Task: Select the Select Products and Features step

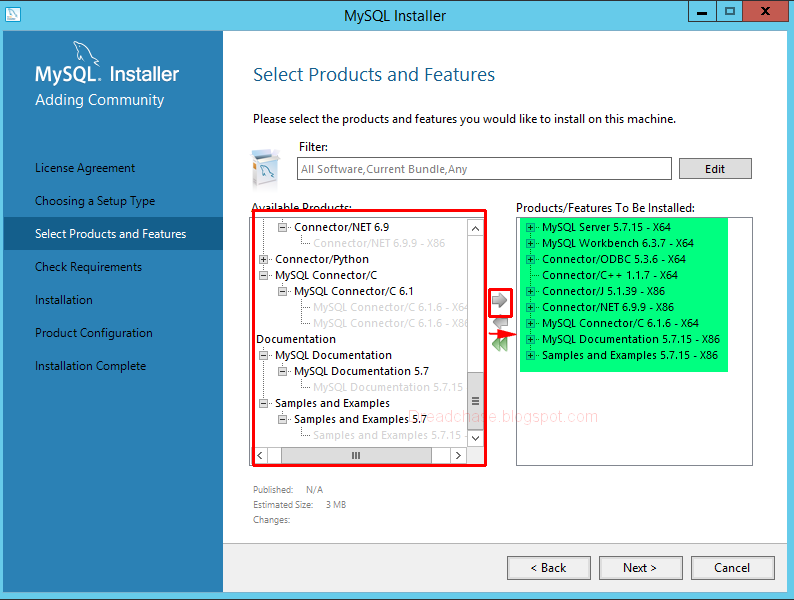Action: (x=110, y=234)
